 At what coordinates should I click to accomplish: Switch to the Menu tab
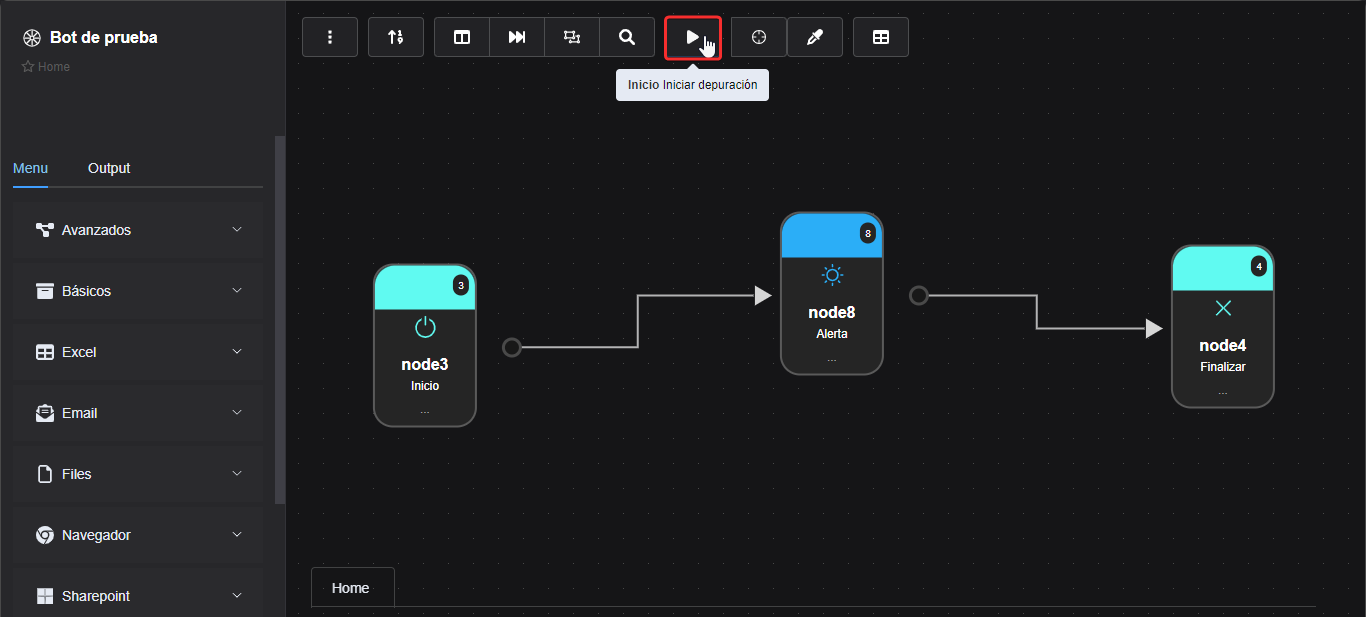point(30,168)
